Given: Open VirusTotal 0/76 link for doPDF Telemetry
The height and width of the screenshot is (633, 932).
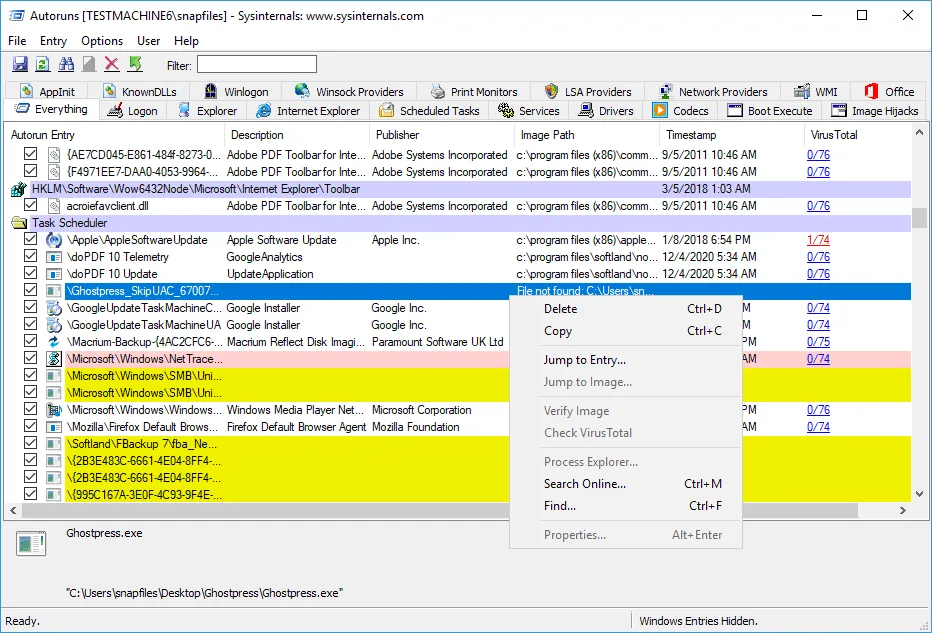Looking at the screenshot, I should (818, 257).
